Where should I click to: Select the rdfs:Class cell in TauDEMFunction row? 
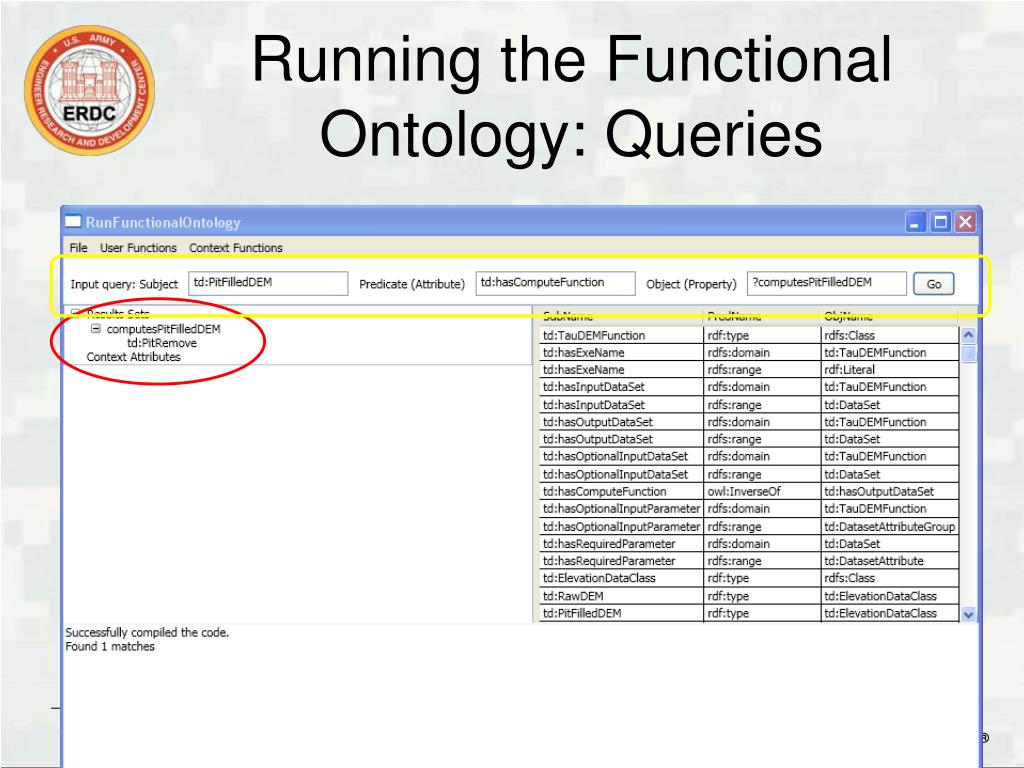[890, 335]
